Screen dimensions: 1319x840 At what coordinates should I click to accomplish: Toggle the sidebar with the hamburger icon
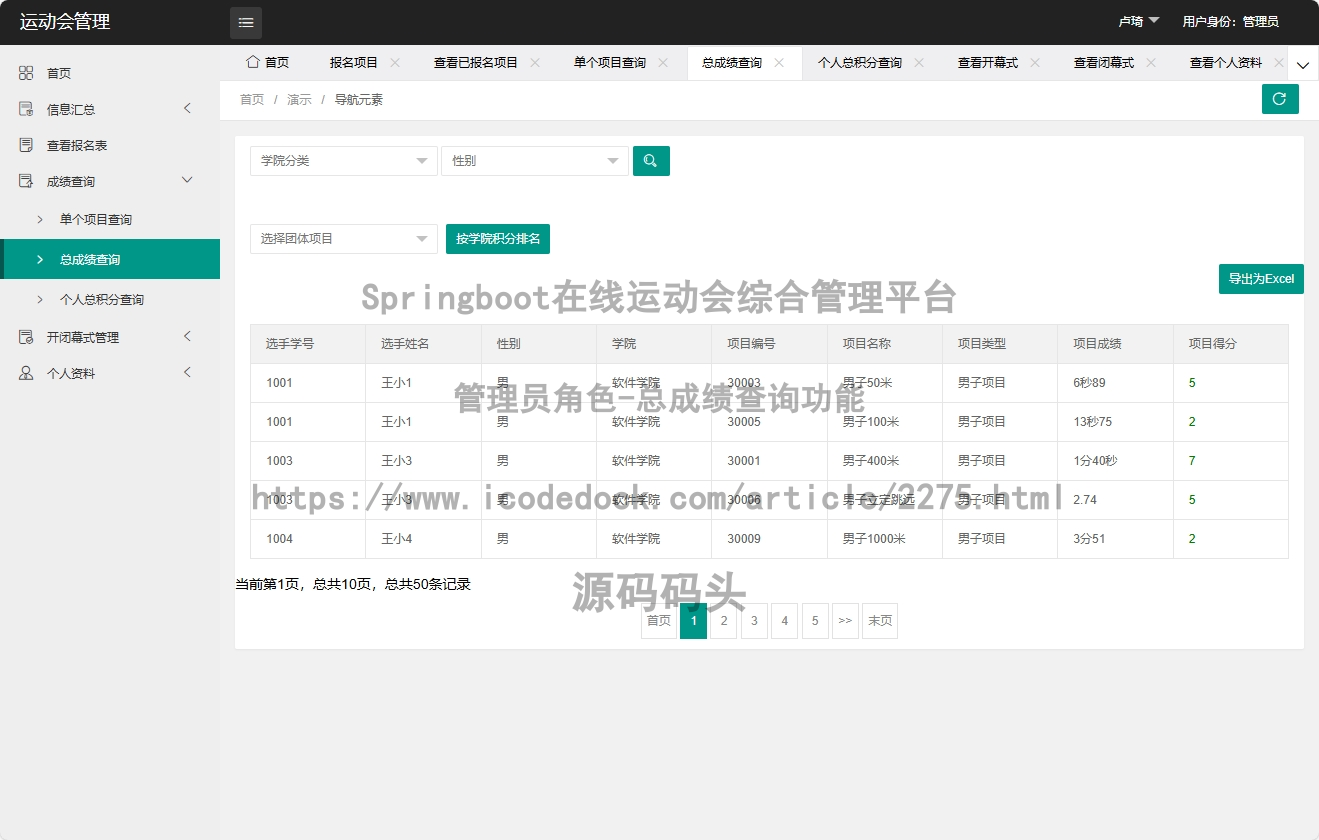coord(246,22)
